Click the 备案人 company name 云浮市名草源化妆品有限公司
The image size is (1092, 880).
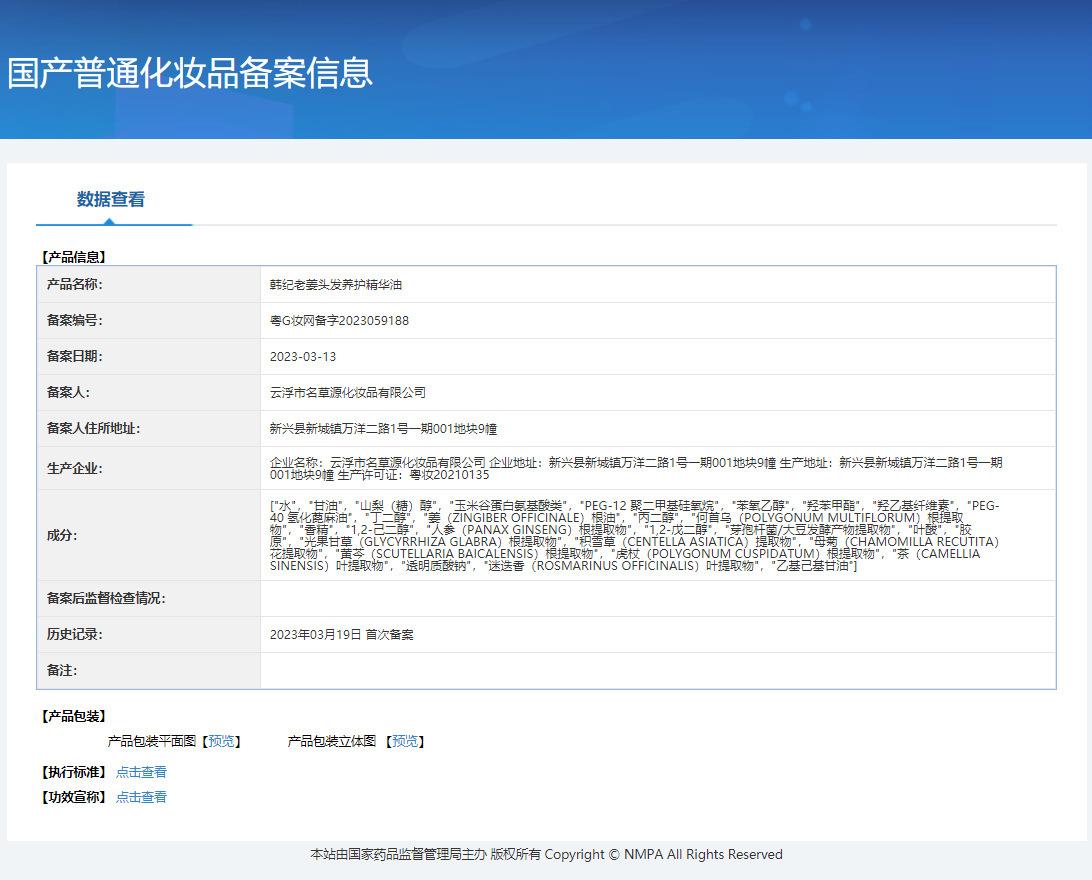coord(348,393)
